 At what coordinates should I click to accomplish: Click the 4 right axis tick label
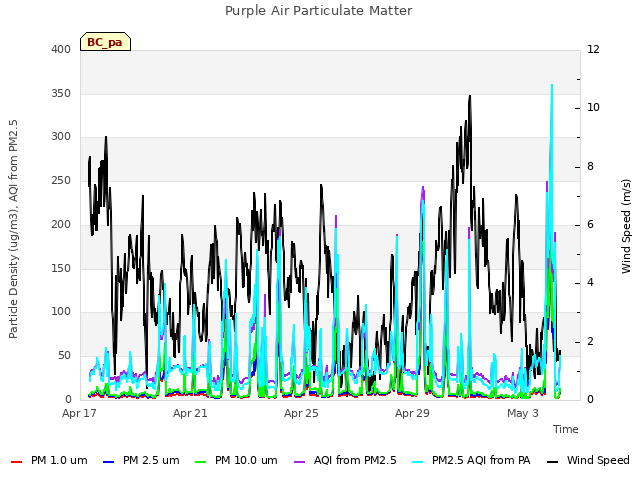coord(591,282)
